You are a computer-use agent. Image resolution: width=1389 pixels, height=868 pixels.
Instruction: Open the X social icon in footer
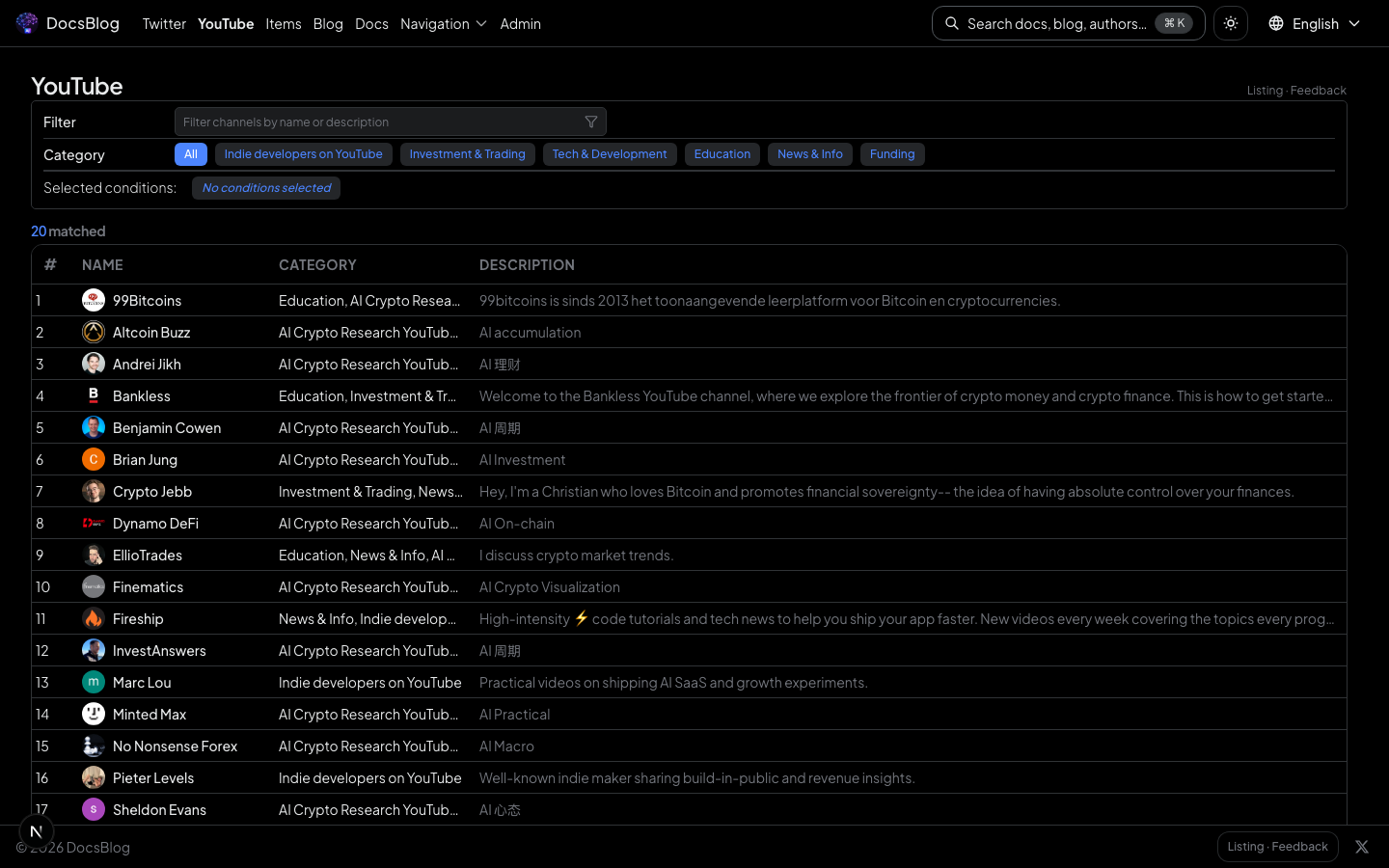pyautogui.click(x=1361, y=847)
